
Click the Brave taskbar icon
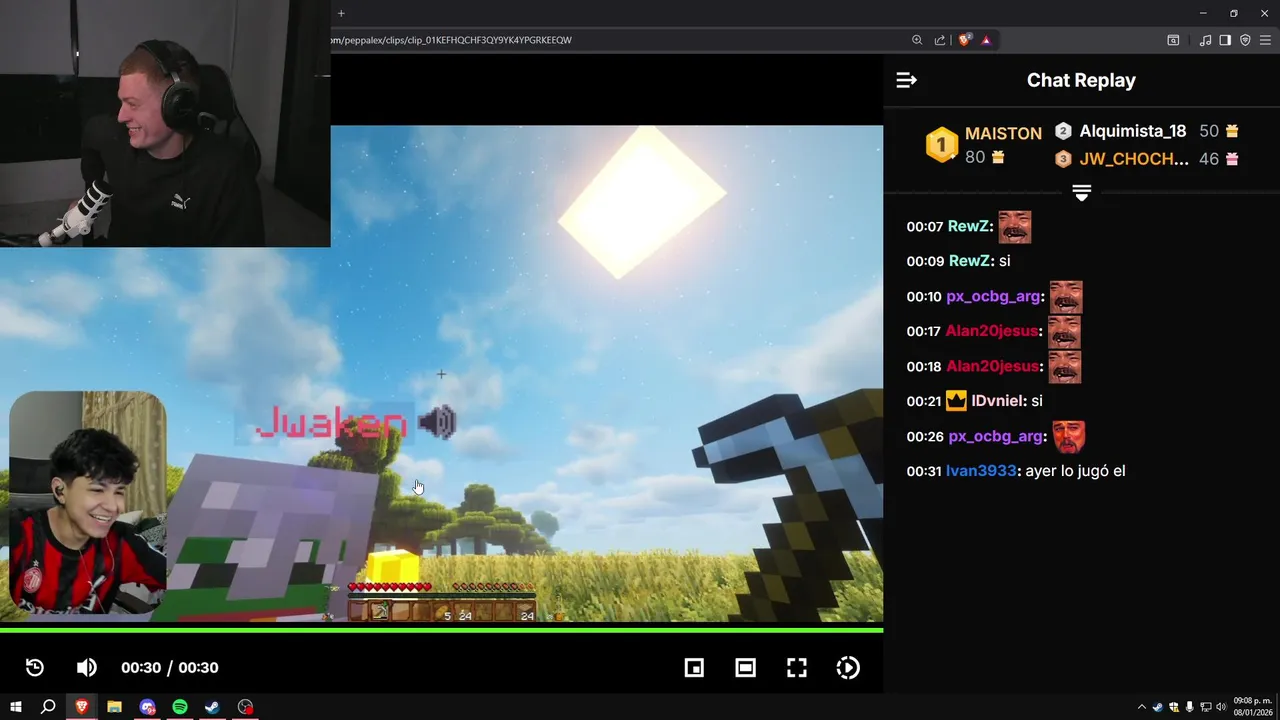pyautogui.click(x=81, y=707)
